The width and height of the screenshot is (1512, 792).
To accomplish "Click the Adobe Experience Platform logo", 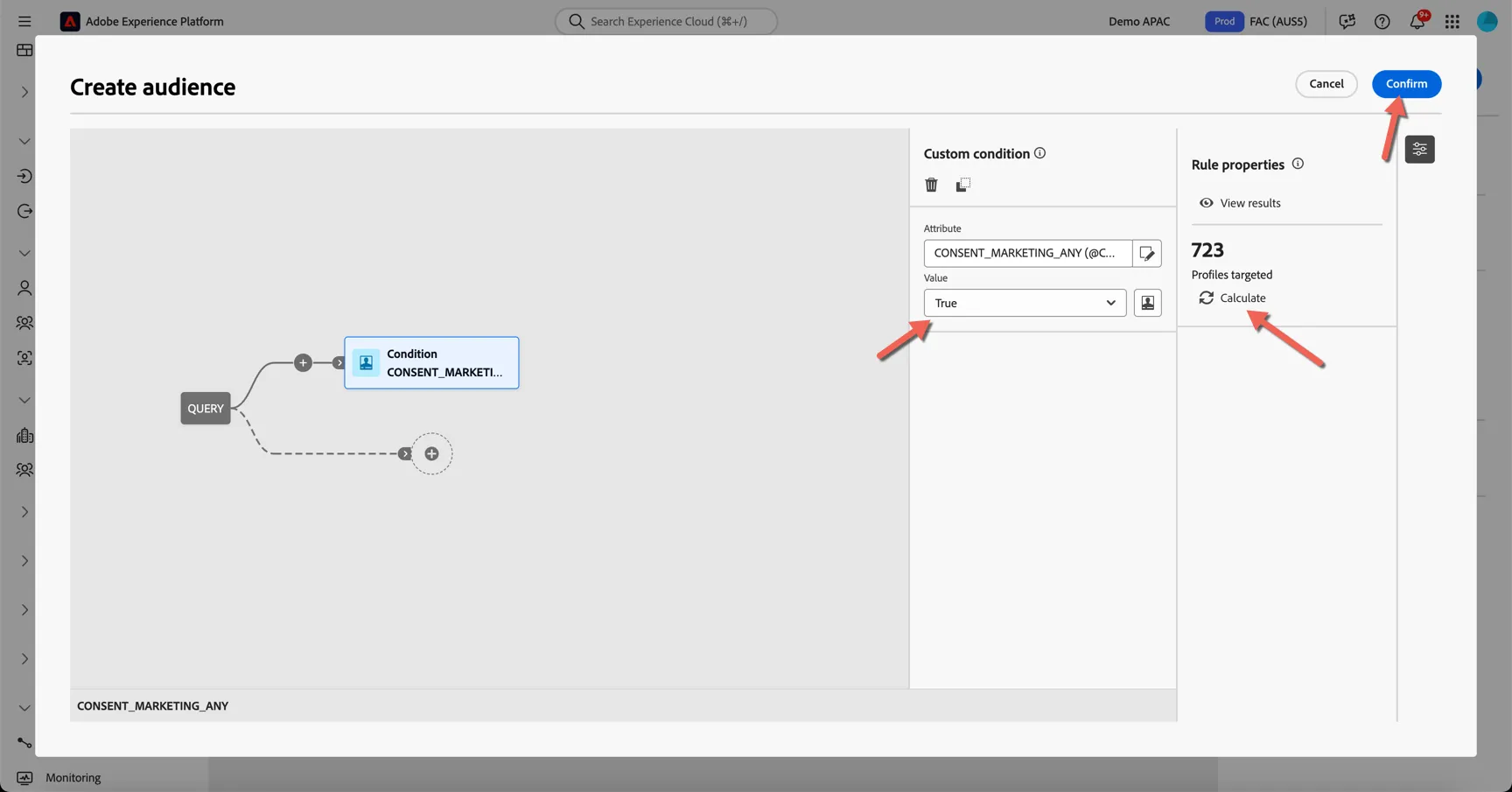I will (70, 21).
